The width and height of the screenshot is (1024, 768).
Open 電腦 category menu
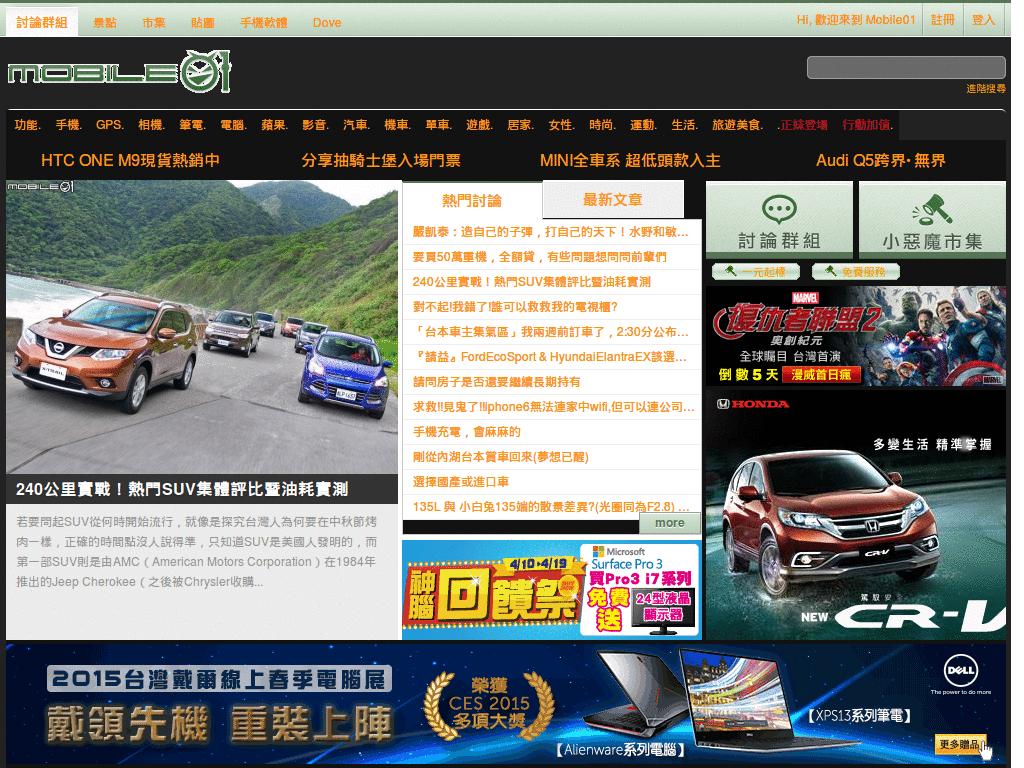point(234,125)
